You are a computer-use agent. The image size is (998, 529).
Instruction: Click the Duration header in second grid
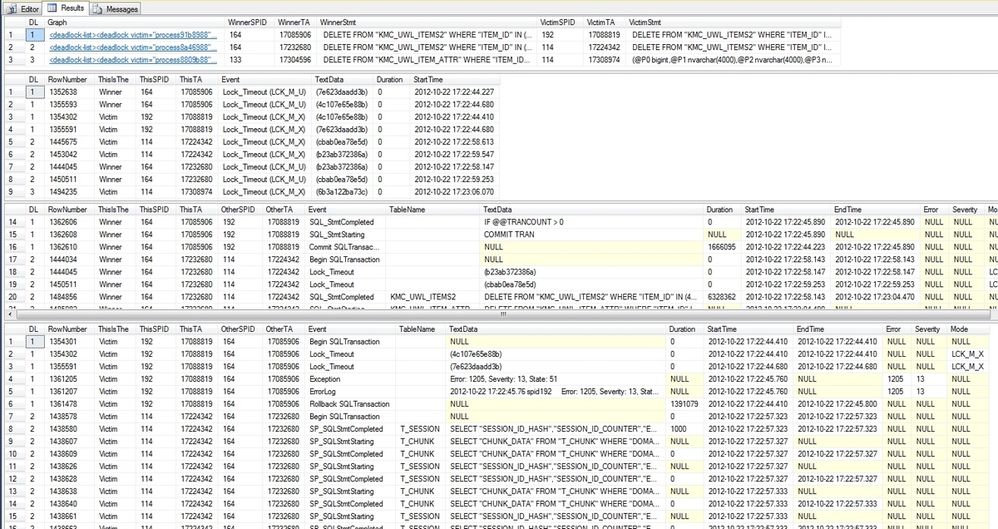pos(392,80)
